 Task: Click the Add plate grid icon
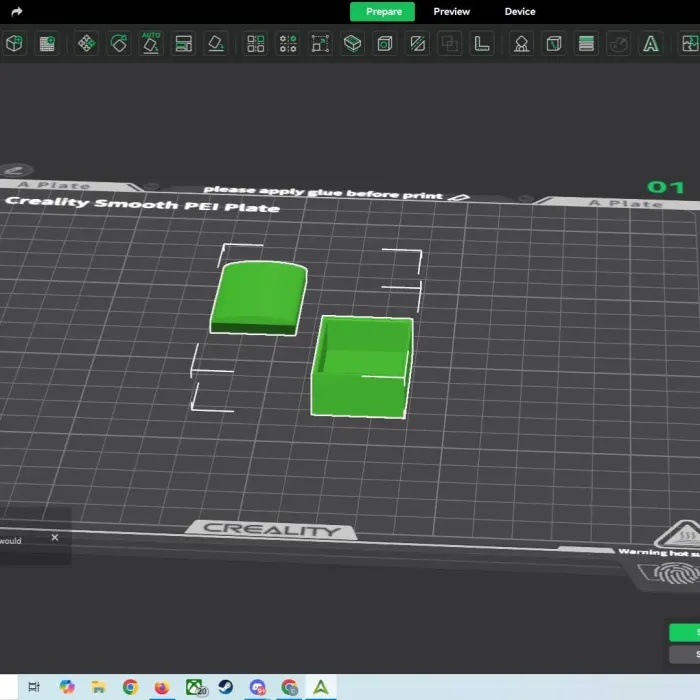point(47,43)
